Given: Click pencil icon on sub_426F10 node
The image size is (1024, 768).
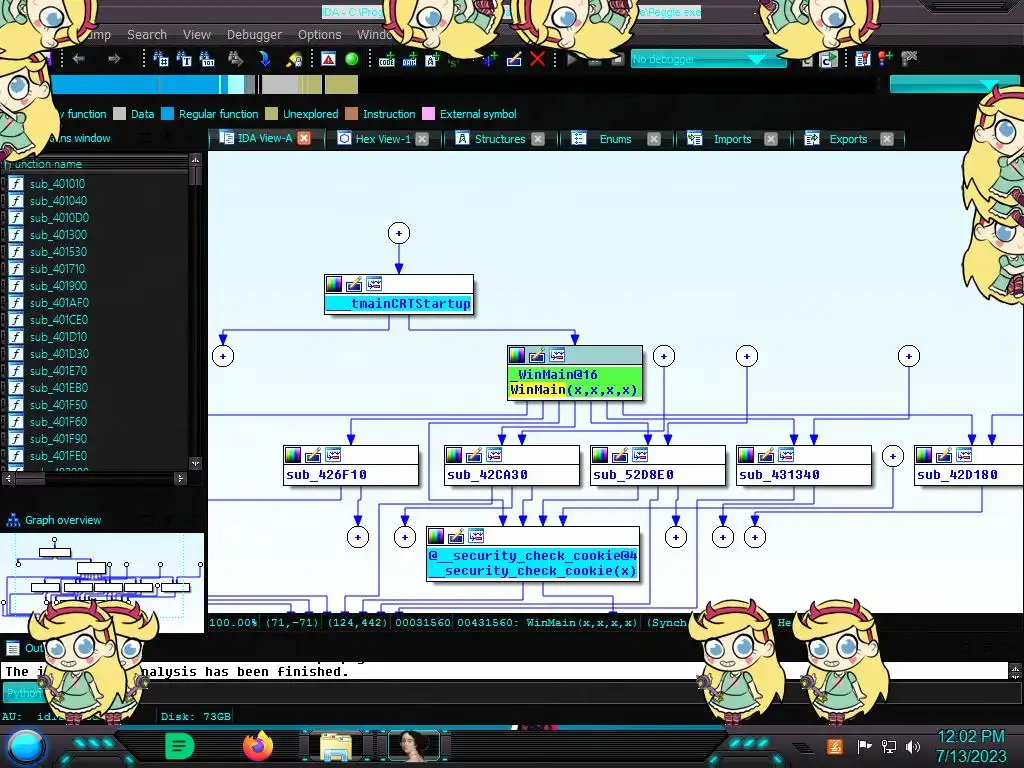Looking at the screenshot, I should 313,455.
